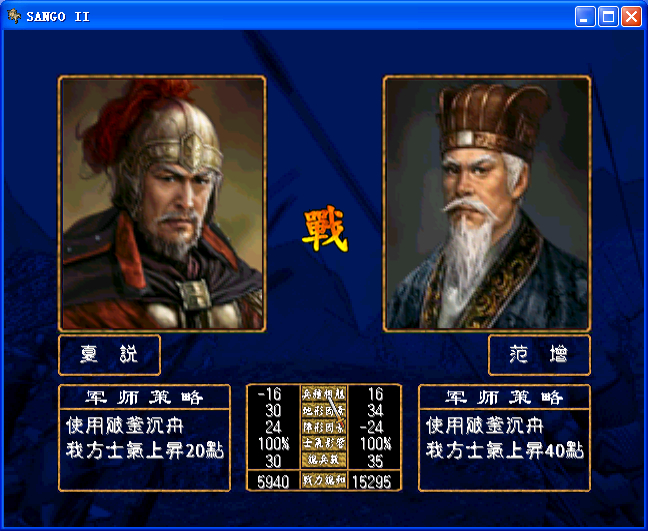Click the right total power value 15295
This screenshot has width=648, height=531.
tap(372, 481)
